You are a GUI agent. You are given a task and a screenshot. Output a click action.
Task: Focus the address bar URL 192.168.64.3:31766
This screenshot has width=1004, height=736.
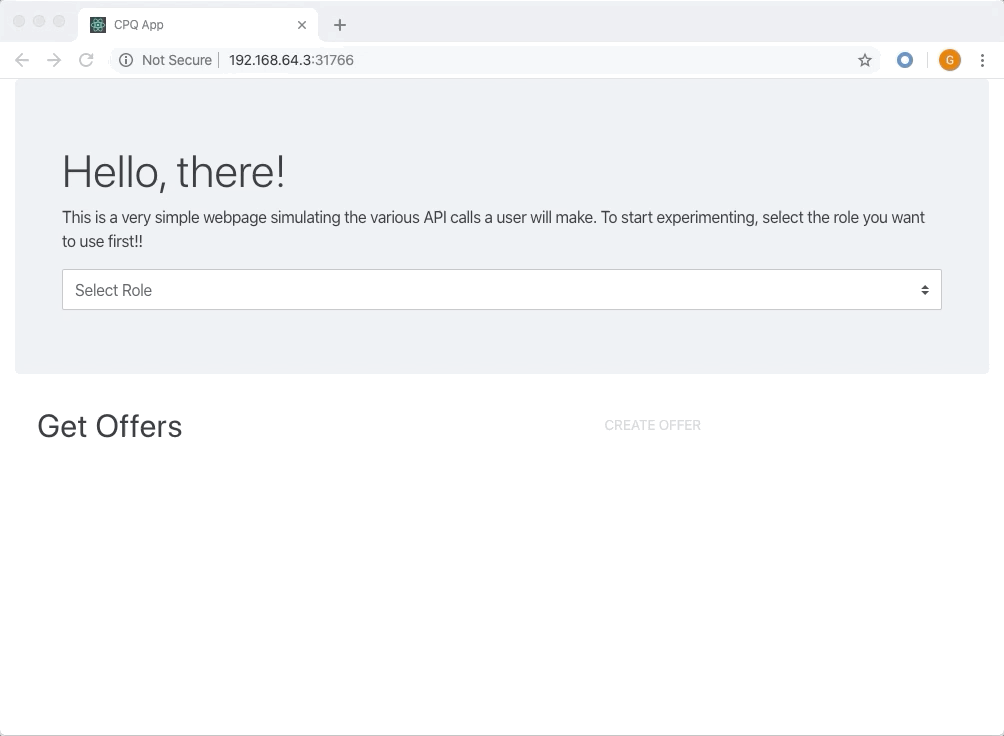click(291, 60)
